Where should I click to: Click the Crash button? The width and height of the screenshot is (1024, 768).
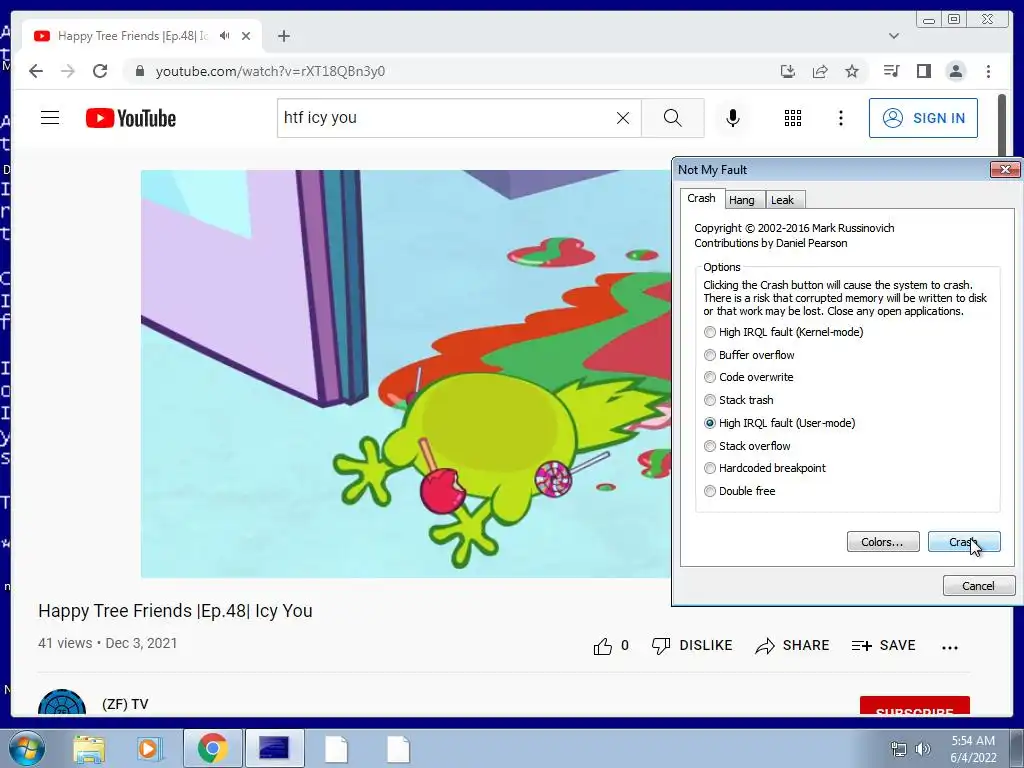coord(964,542)
